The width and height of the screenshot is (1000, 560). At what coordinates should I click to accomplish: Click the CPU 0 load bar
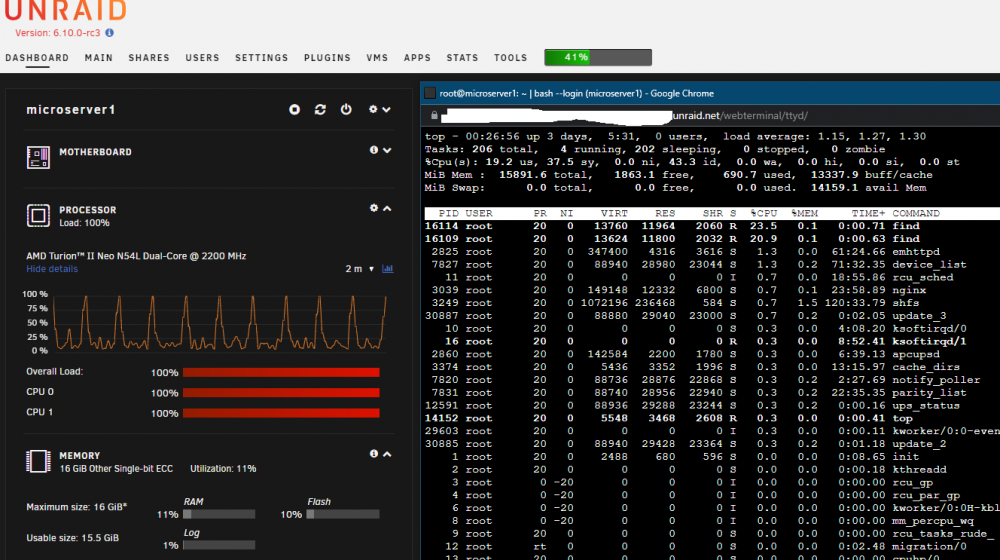point(281,393)
